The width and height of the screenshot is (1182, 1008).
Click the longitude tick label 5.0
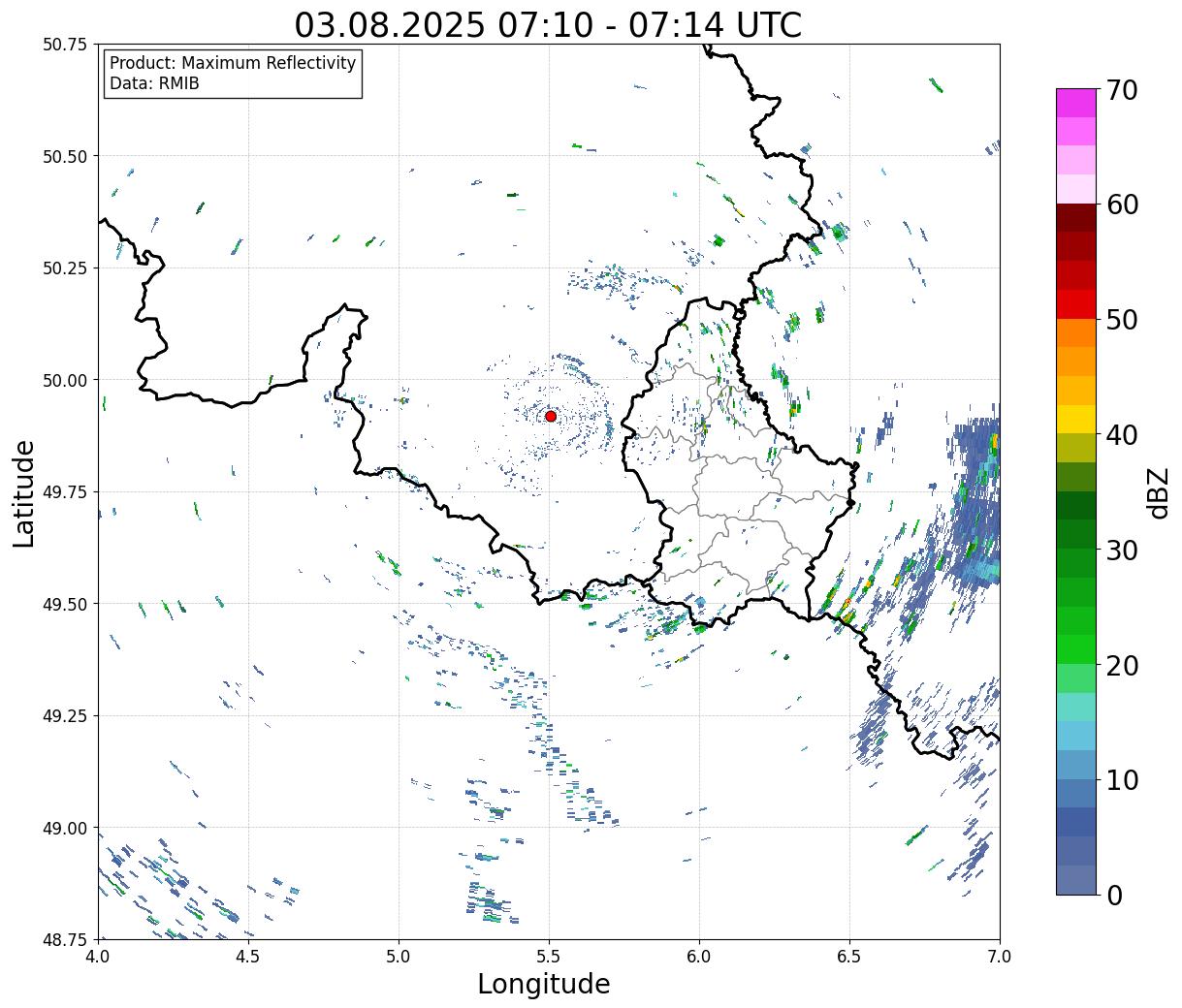point(399,957)
